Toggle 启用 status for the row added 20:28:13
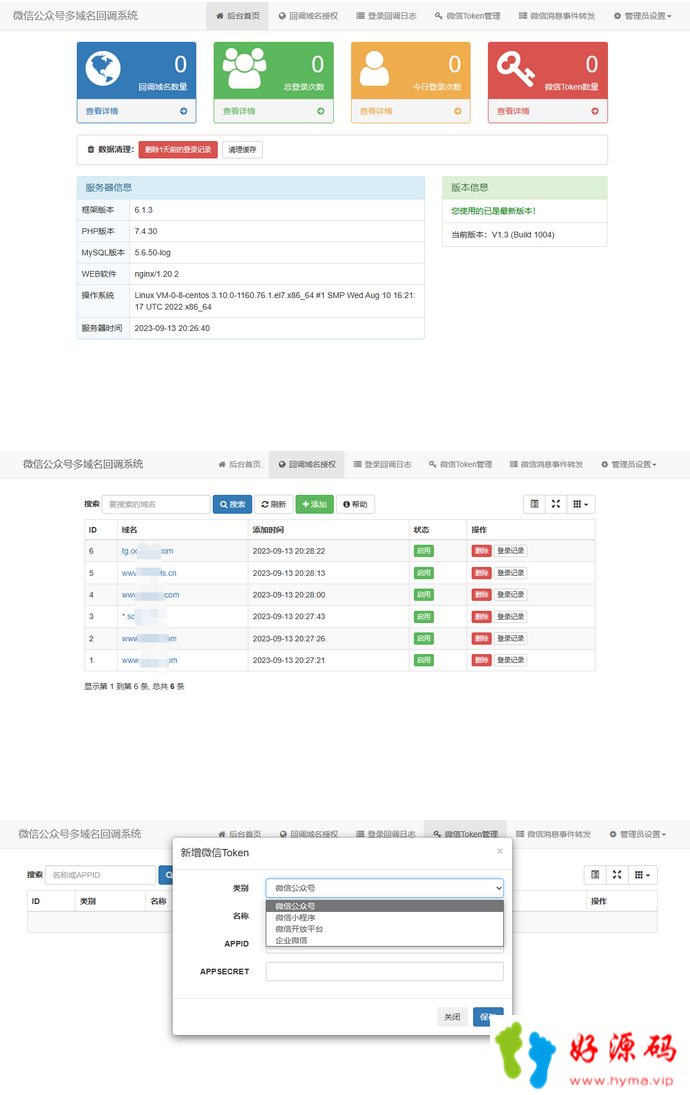690x1095 pixels. 423,573
